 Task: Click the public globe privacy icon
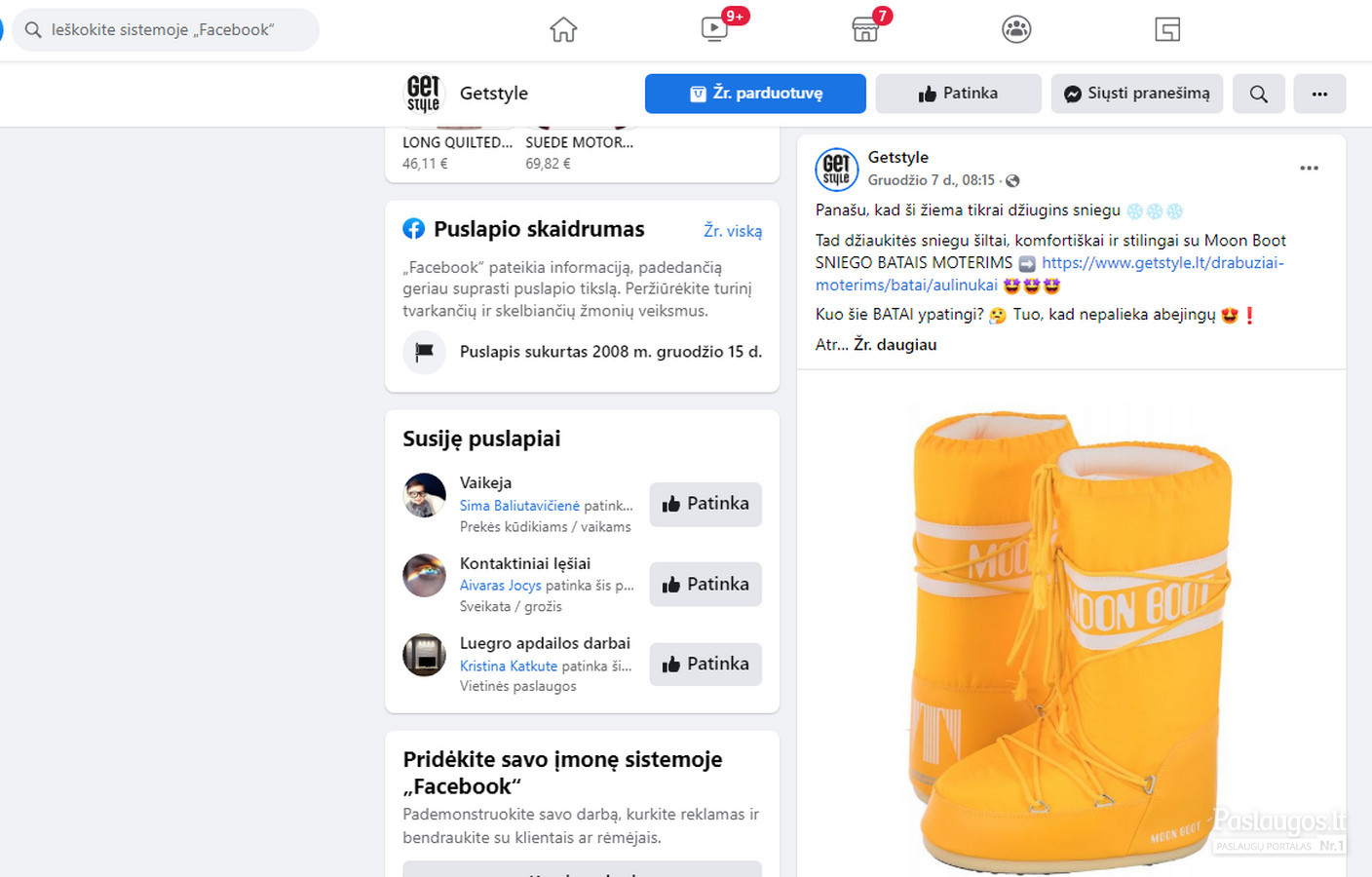coord(1012,180)
